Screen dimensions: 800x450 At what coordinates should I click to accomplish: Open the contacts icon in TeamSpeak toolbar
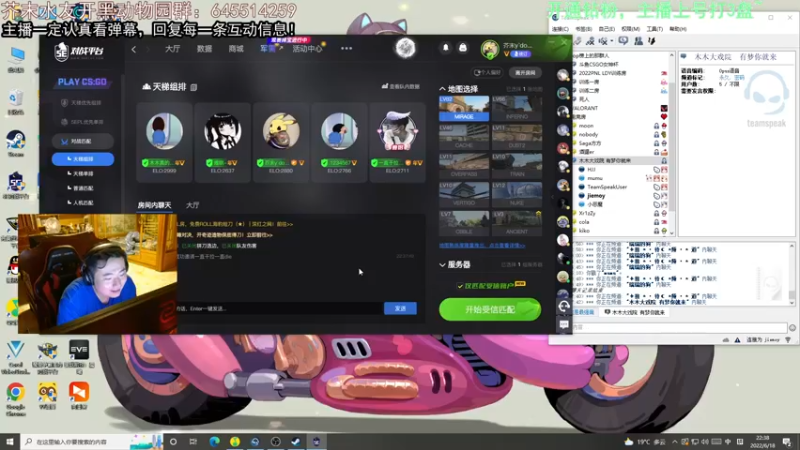[x=638, y=41]
